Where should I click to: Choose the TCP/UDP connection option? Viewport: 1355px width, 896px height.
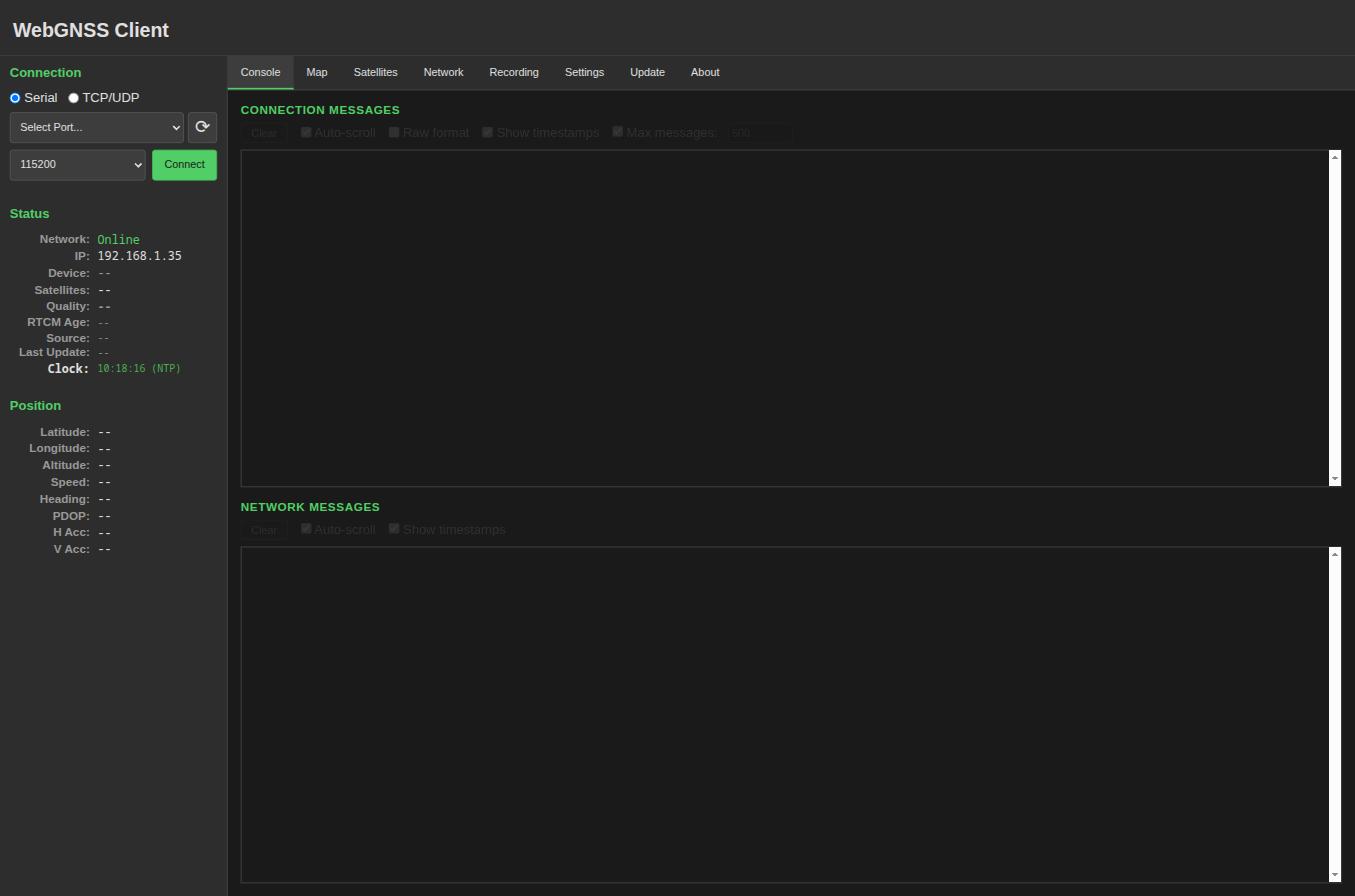pyautogui.click(x=73, y=98)
